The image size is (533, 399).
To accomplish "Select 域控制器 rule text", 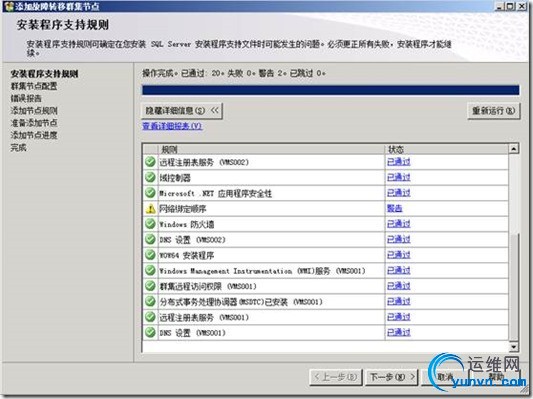I will coord(175,178).
